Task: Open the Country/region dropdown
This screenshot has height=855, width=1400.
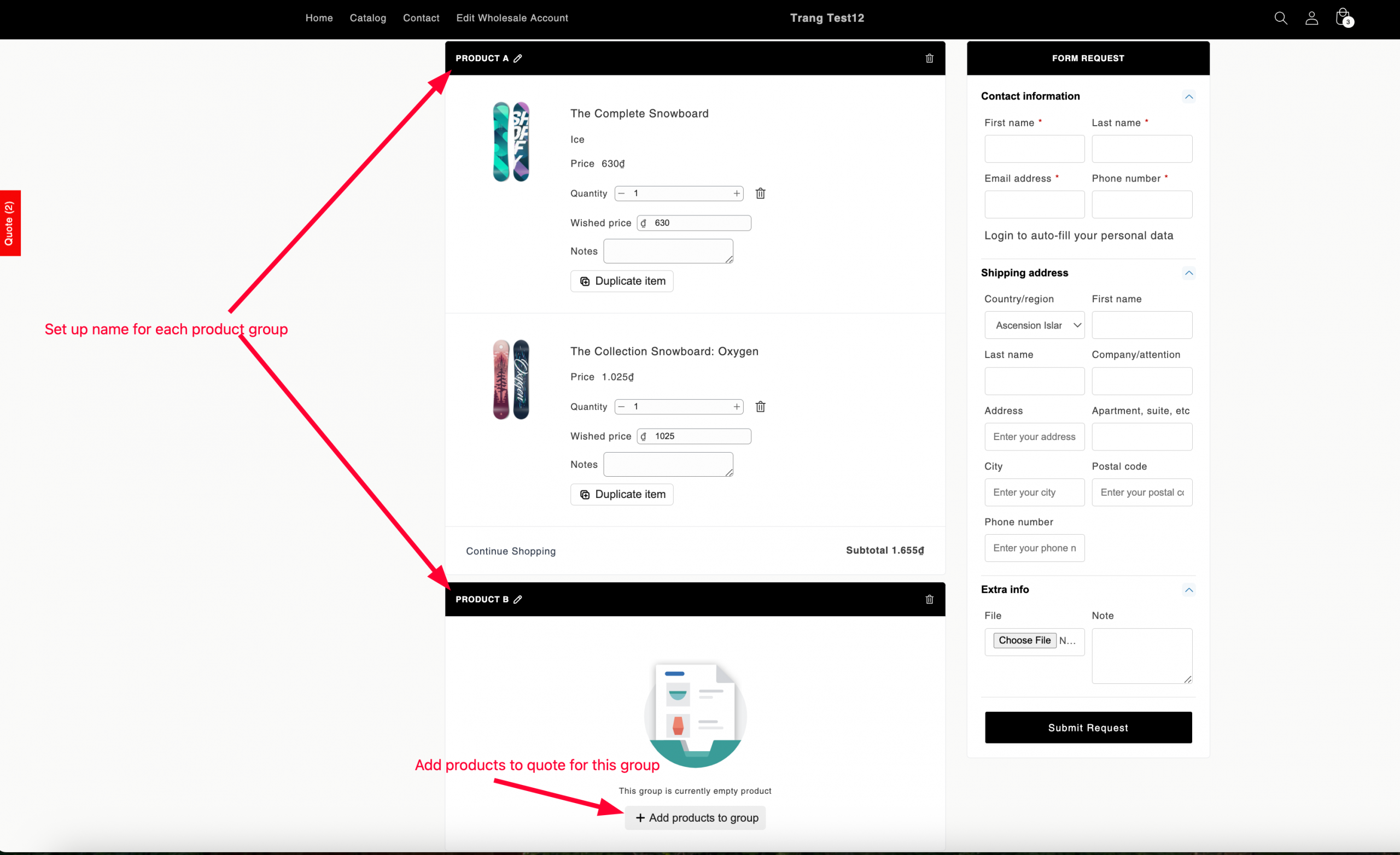Action: (1034, 325)
